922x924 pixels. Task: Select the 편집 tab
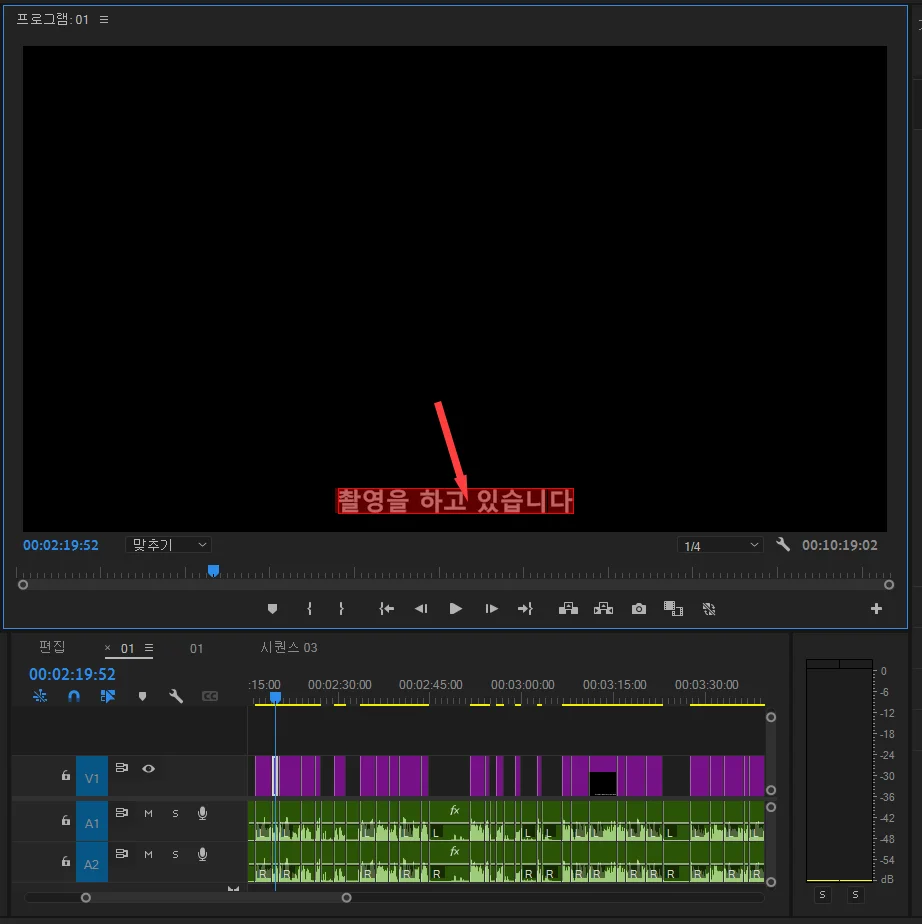coord(52,647)
